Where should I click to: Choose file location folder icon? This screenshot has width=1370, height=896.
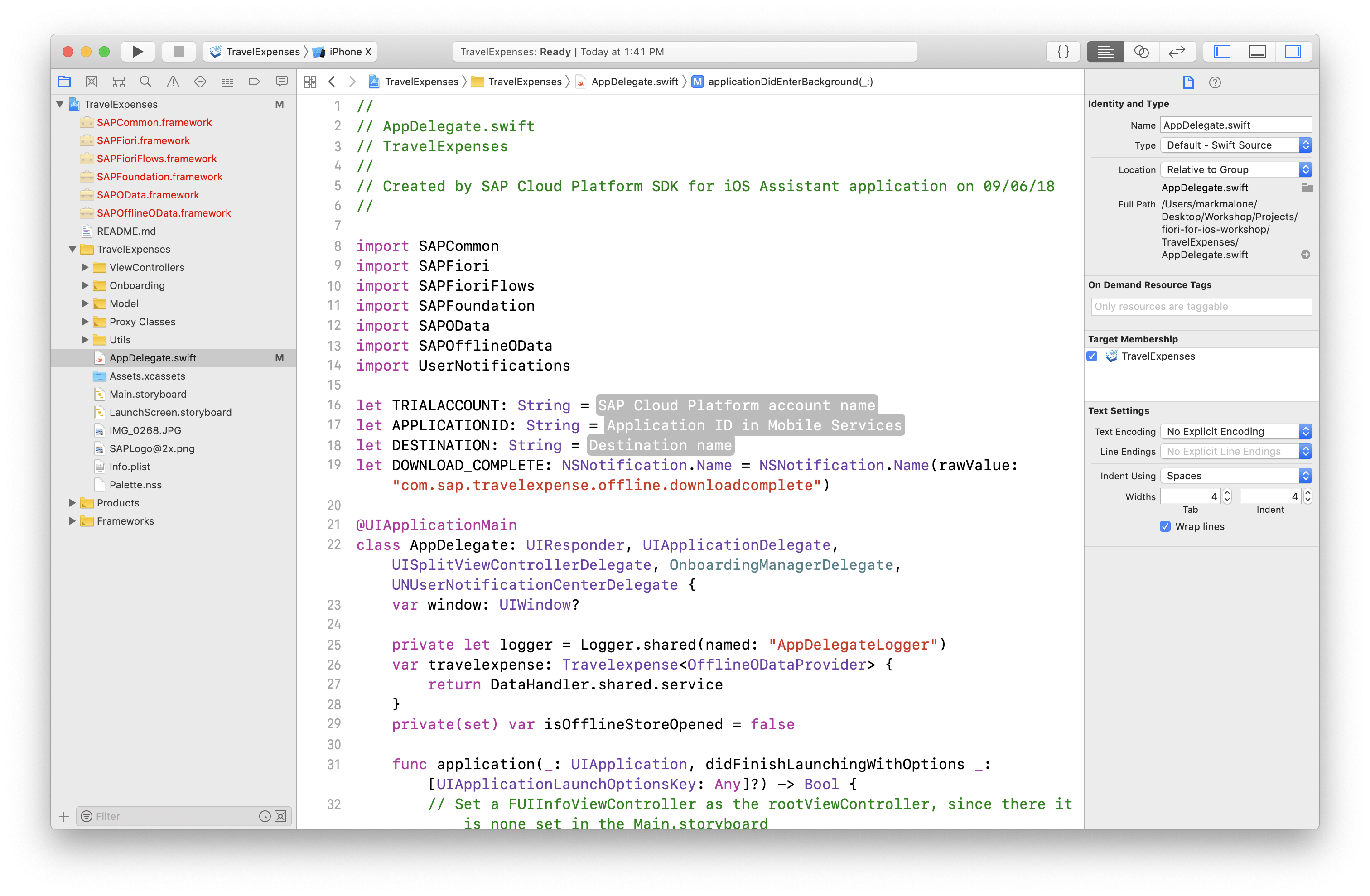(x=1307, y=188)
